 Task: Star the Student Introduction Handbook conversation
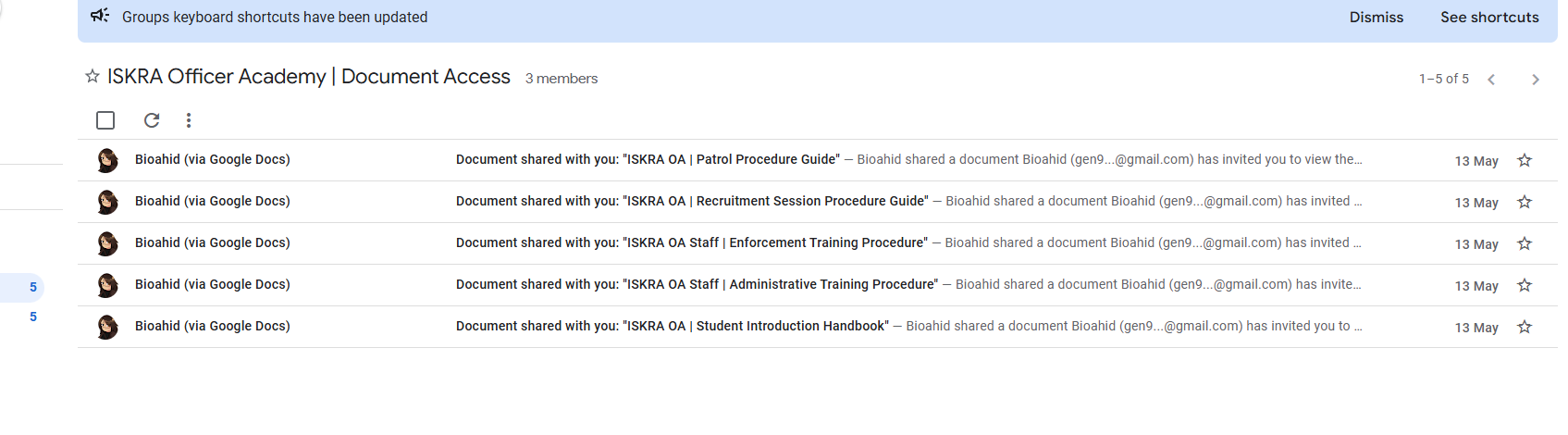pyautogui.click(x=1525, y=327)
